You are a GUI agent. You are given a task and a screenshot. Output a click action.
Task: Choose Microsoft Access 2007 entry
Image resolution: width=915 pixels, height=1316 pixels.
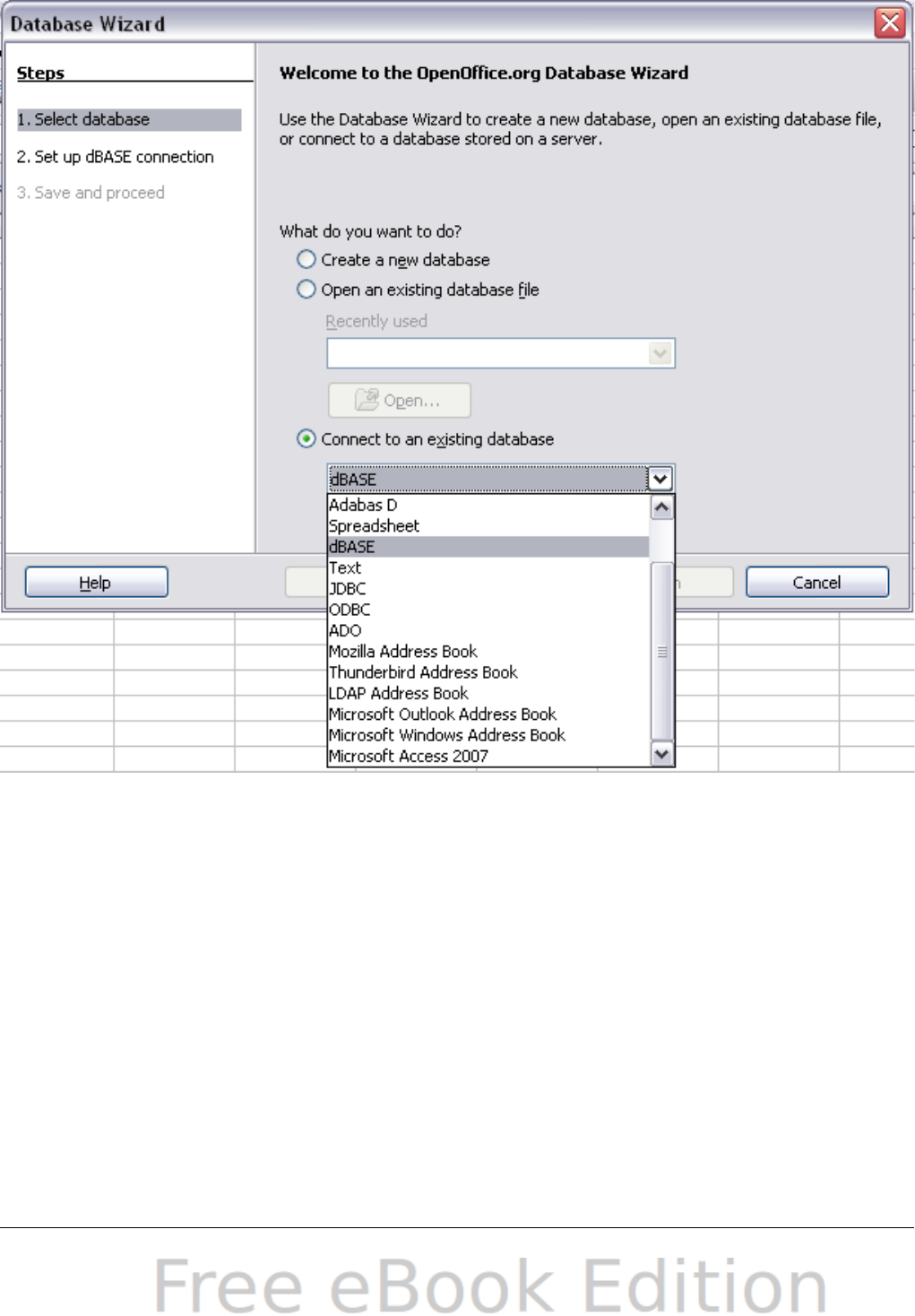point(488,756)
